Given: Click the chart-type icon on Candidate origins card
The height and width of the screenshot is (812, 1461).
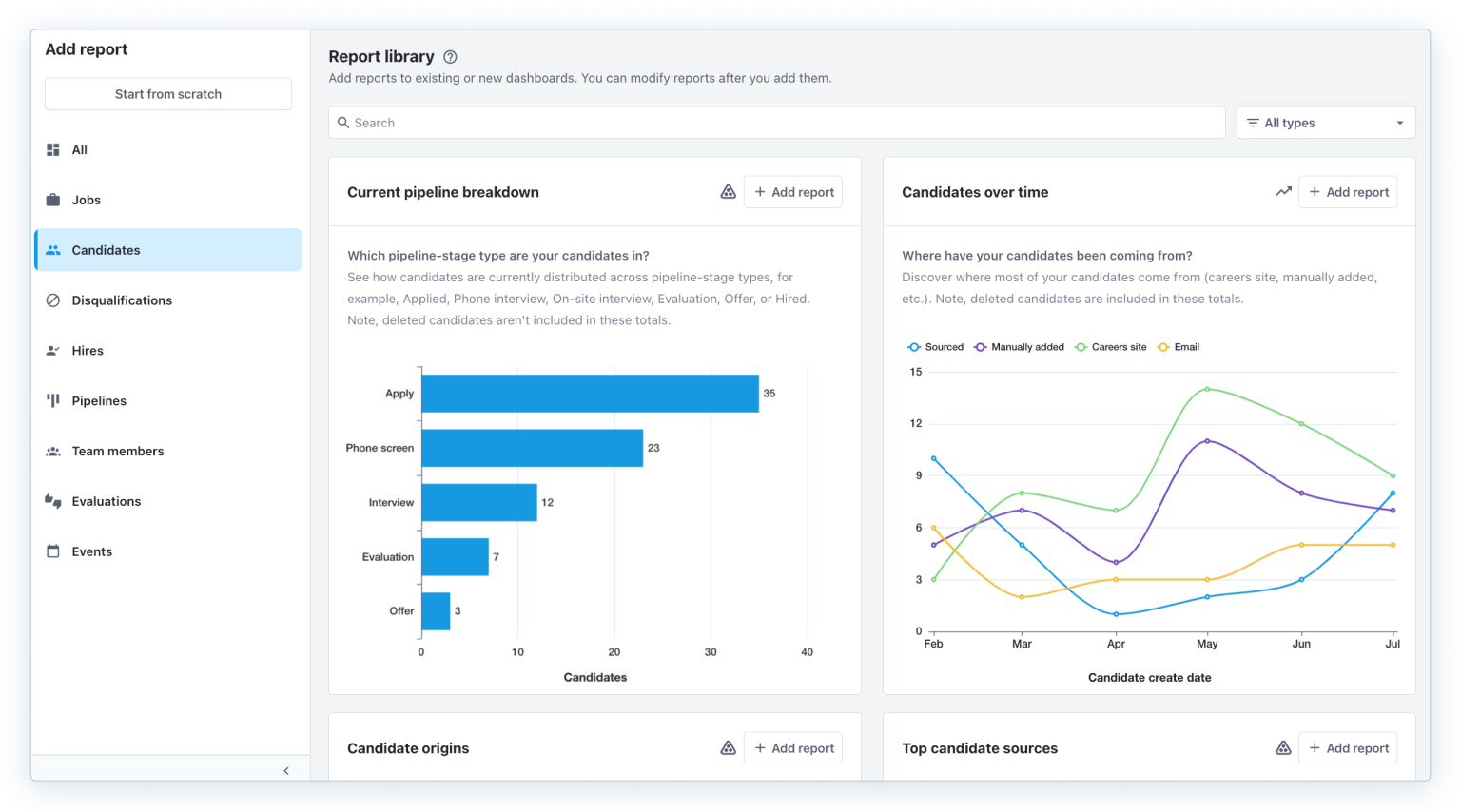Looking at the screenshot, I should tap(728, 748).
